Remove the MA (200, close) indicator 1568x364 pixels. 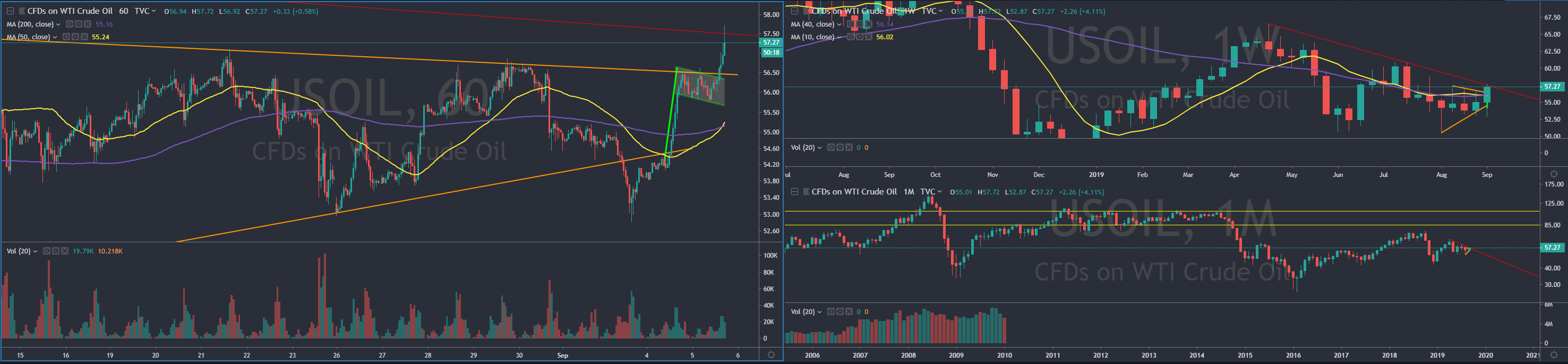tap(88, 24)
